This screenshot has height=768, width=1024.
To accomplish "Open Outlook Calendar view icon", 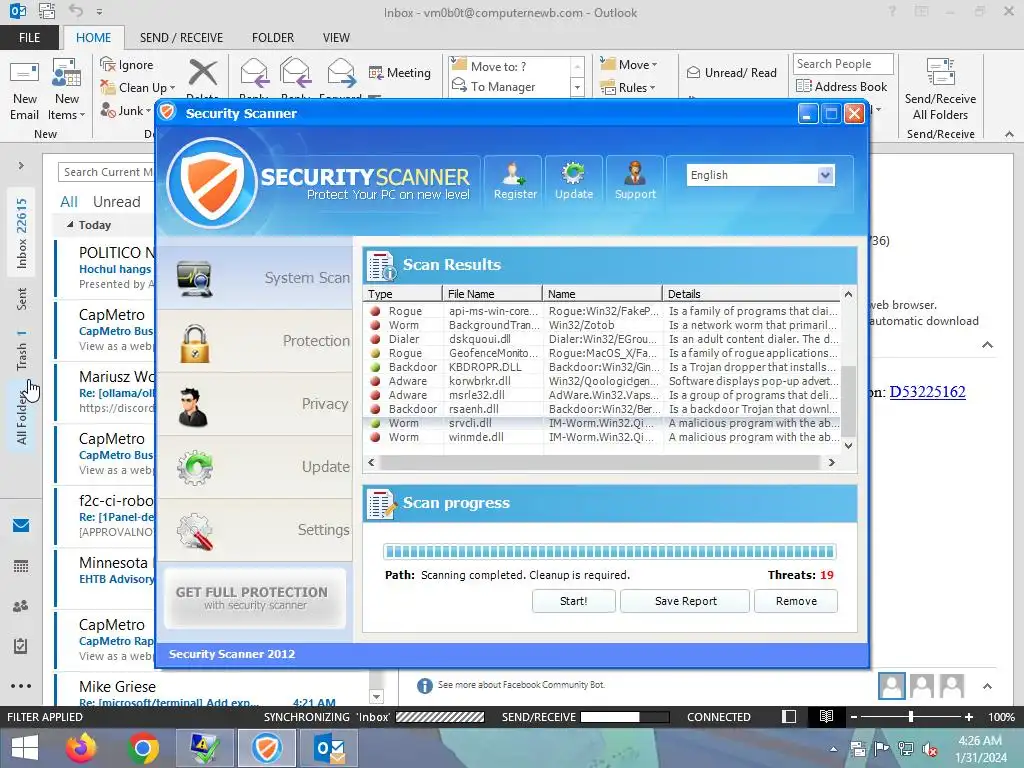I will point(21,566).
